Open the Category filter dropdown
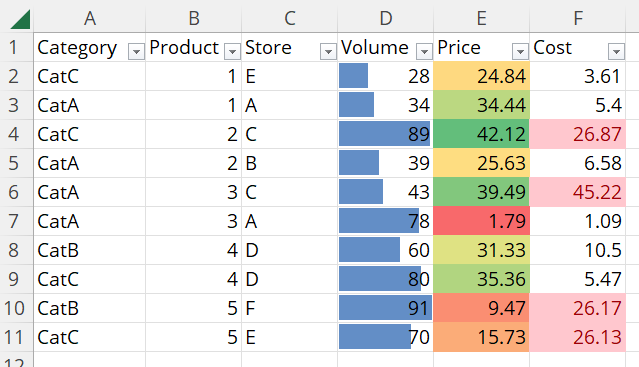Viewport: 639px width, 367px height. click(x=136, y=52)
